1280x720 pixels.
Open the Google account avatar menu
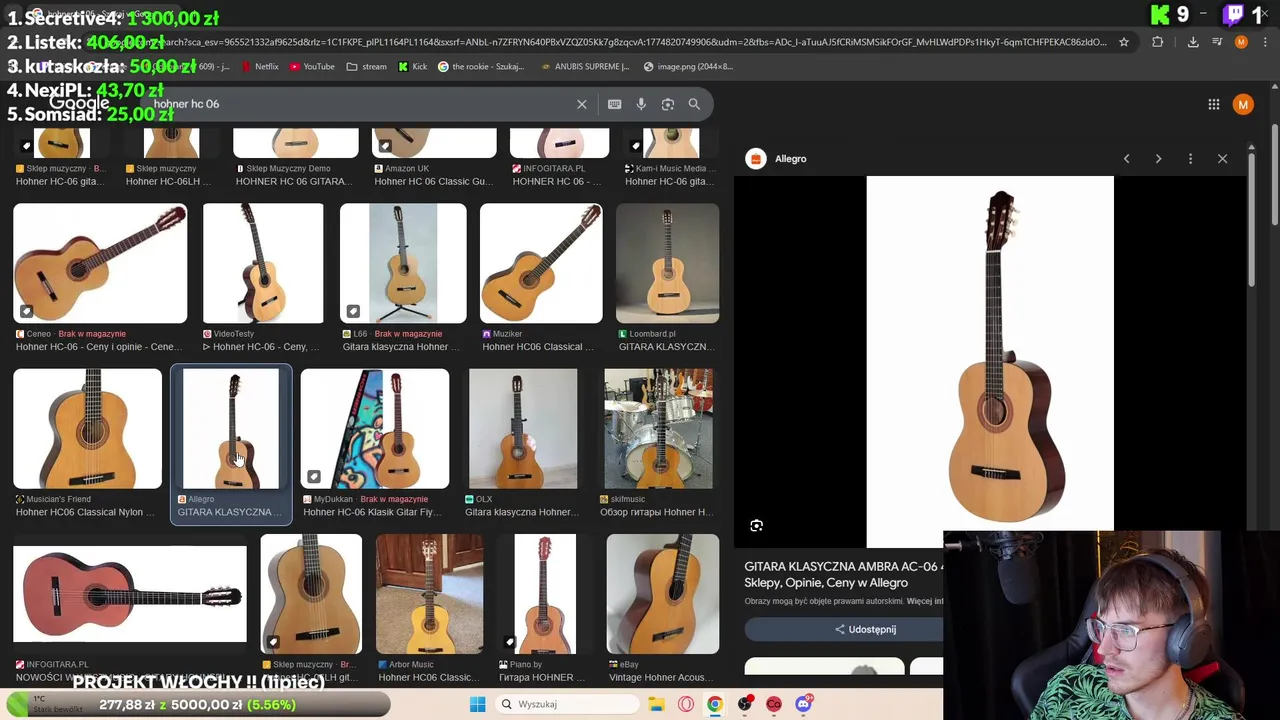pos(1243,104)
